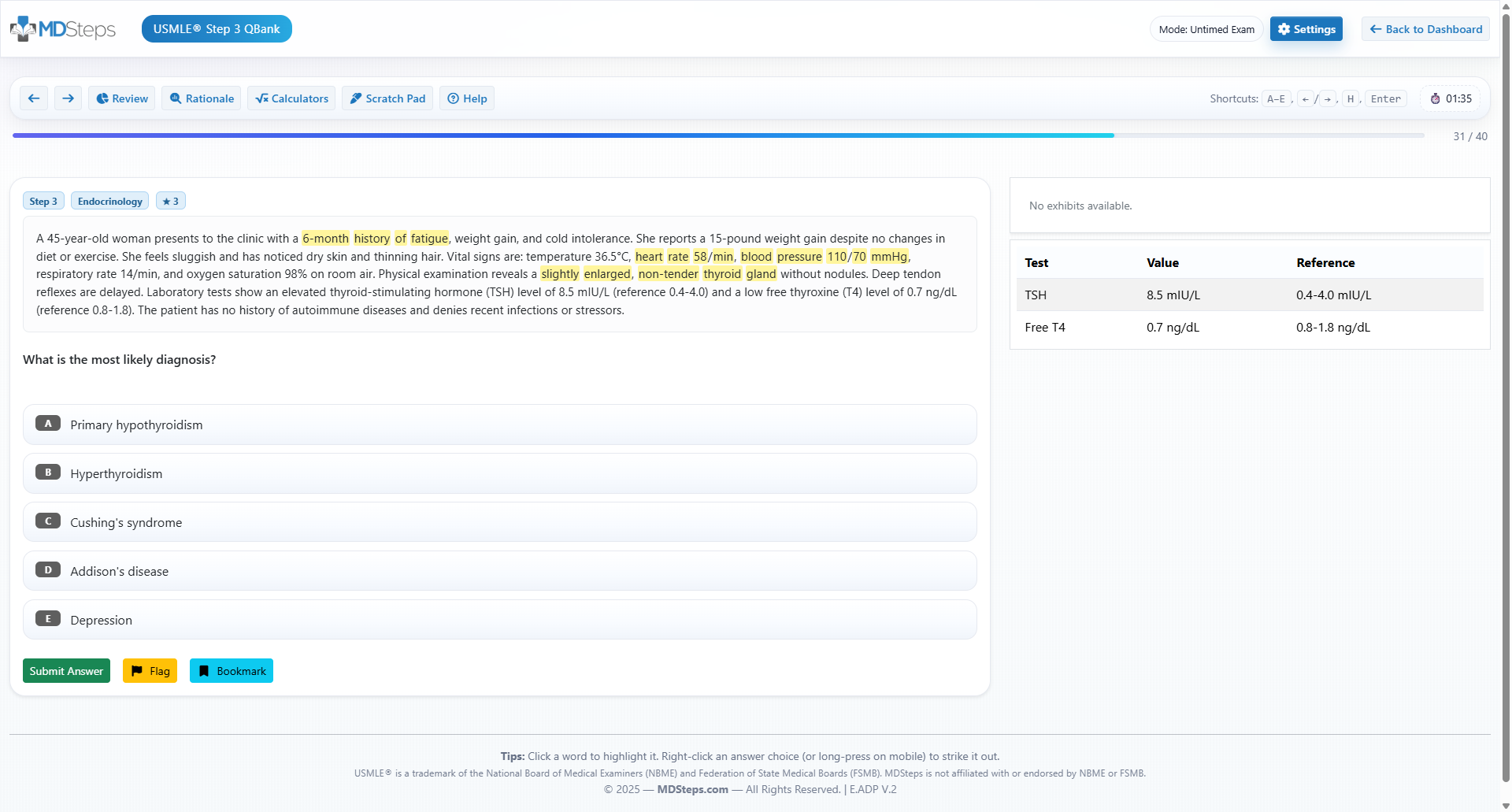Pick answer C Cushing's syndrome
The height and width of the screenshot is (812, 1512).
tap(499, 522)
